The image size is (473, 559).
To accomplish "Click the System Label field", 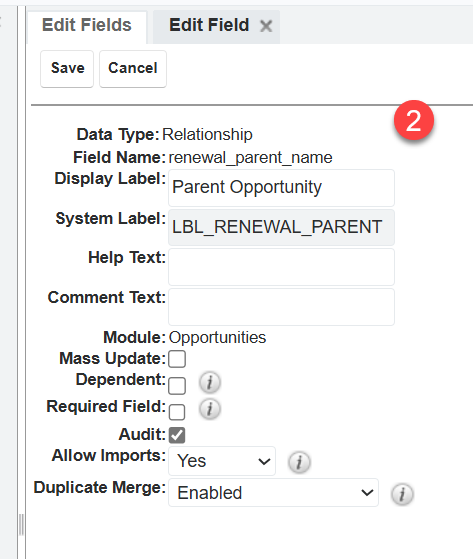I will [x=281, y=227].
